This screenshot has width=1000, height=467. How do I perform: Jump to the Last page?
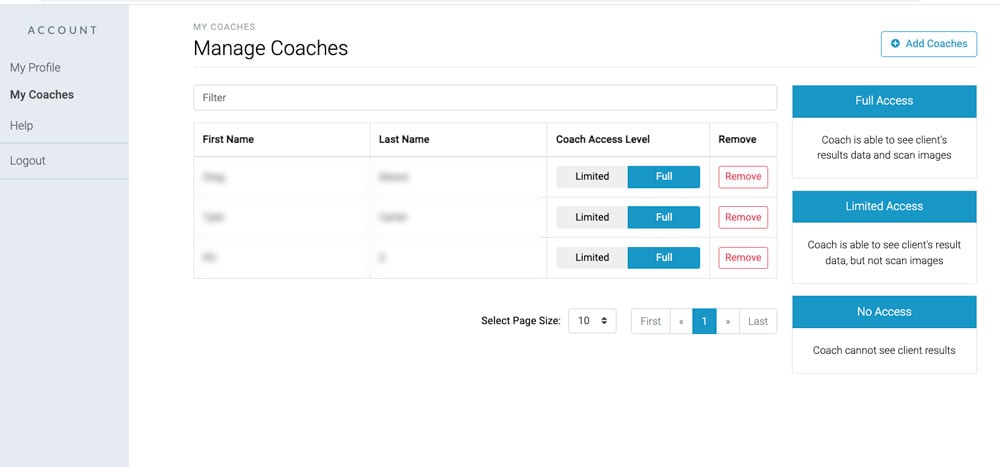pyautogui.click(x=758, y=321)
